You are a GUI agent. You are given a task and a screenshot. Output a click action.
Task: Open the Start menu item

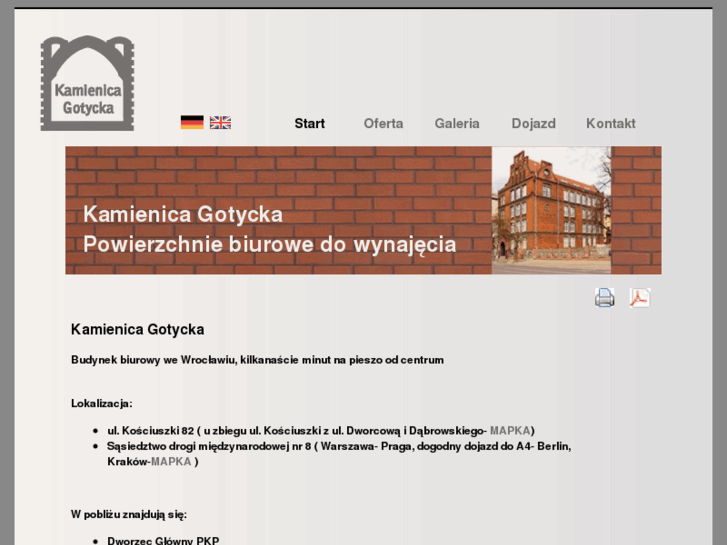(309, 124)
